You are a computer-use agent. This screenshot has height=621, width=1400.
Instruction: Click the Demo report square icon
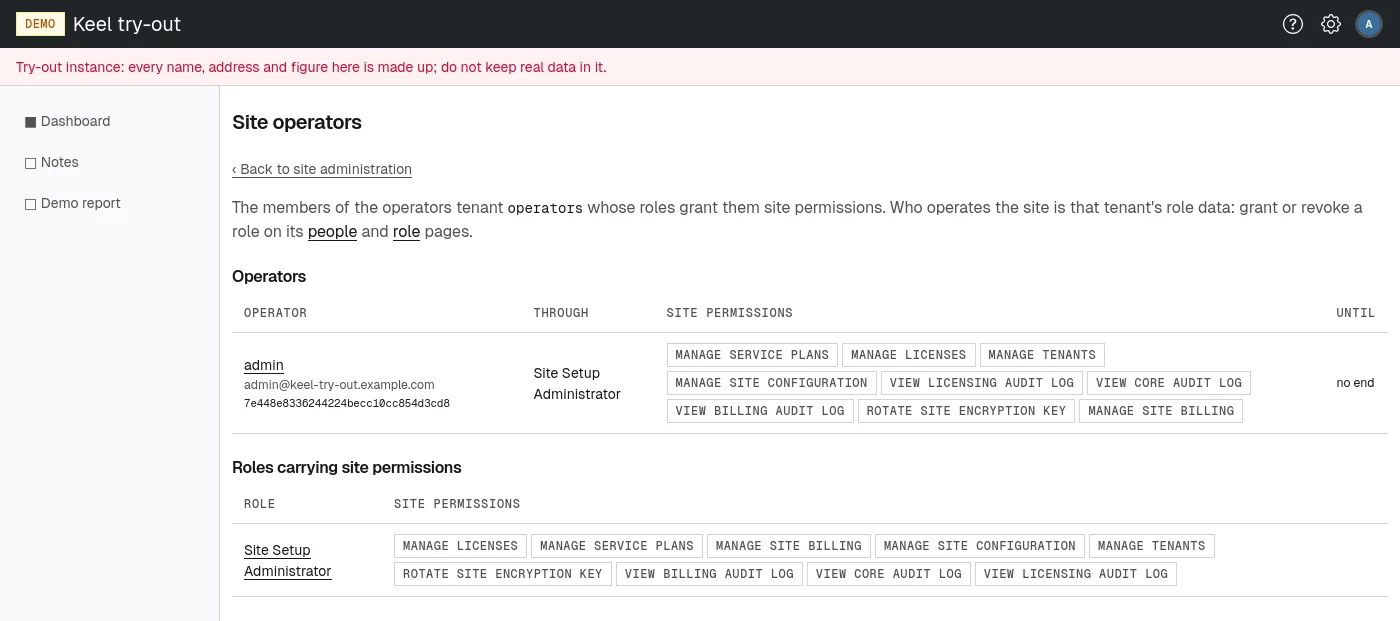click(30, 204)
